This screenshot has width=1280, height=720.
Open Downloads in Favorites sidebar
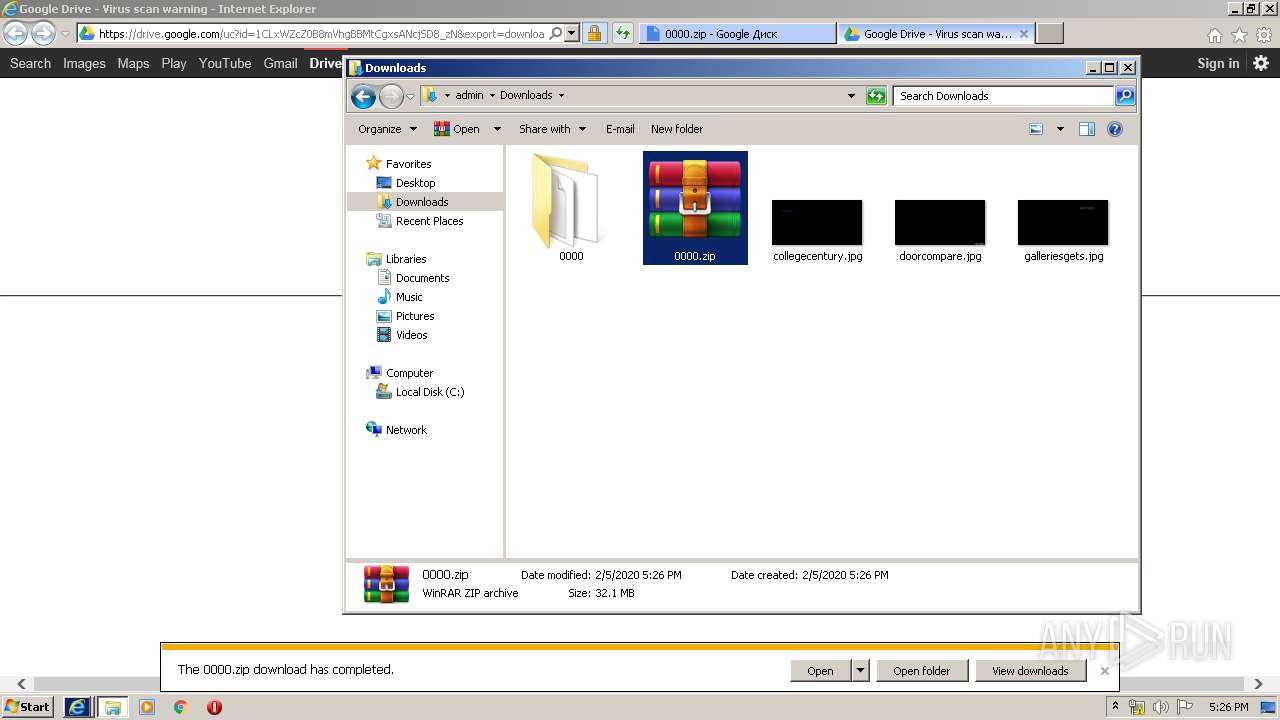421,202
